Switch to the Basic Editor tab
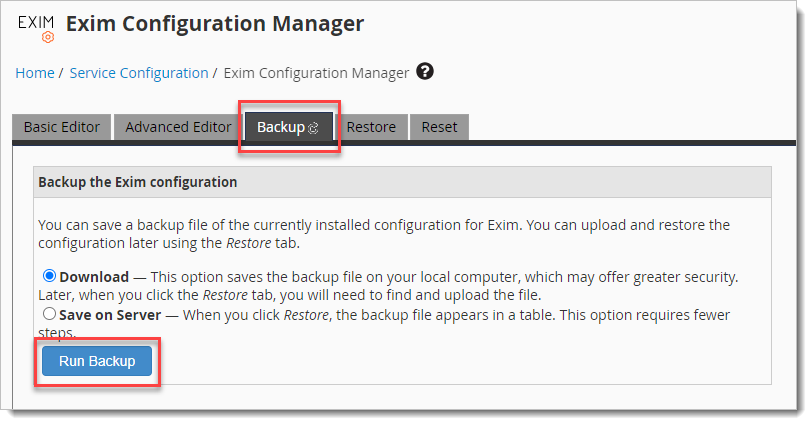812x425 pixels. tap(62, 127)
